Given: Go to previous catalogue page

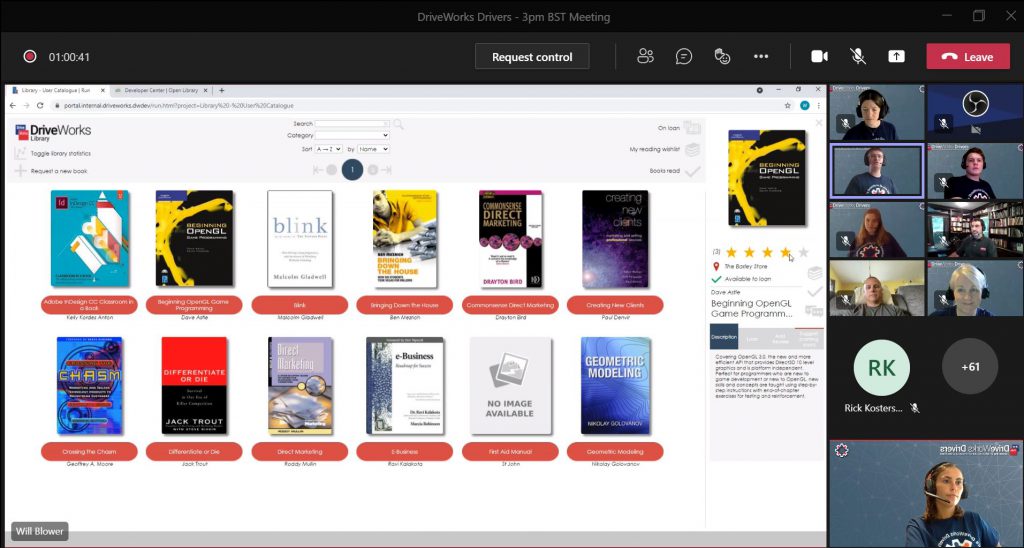Looking at the screenshot, I should click(332, 170).
